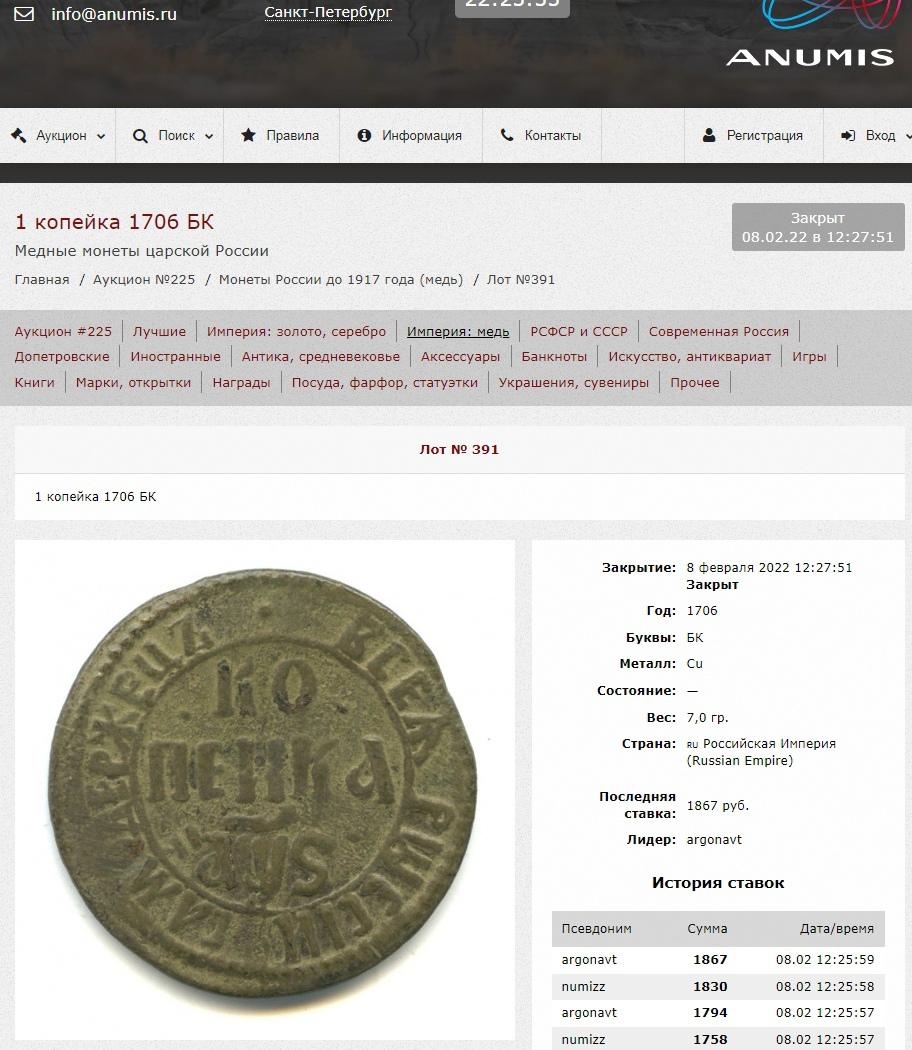The height and width of the screenshot is (1050, 912).
Task: Click the star icon beside Правила
Action: [248, 135]
